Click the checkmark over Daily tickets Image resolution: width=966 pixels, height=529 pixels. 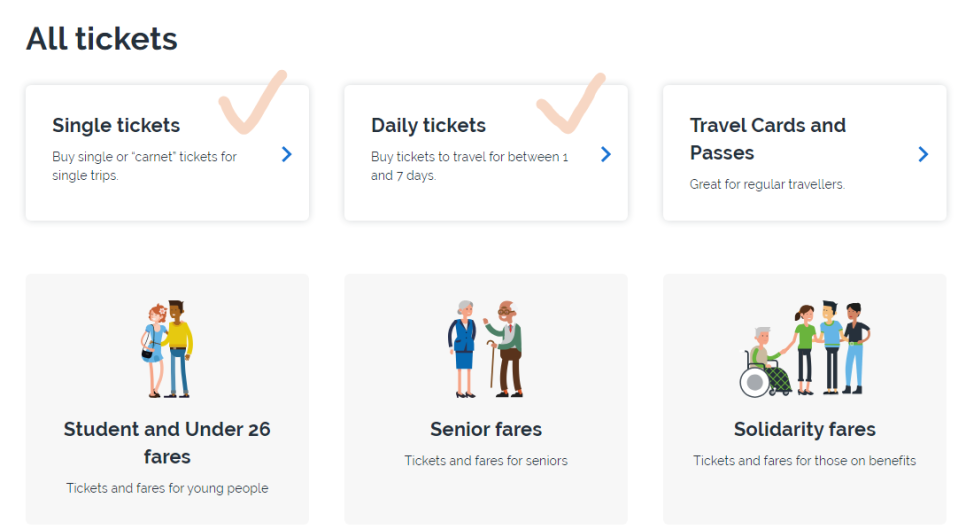point(572,102)
